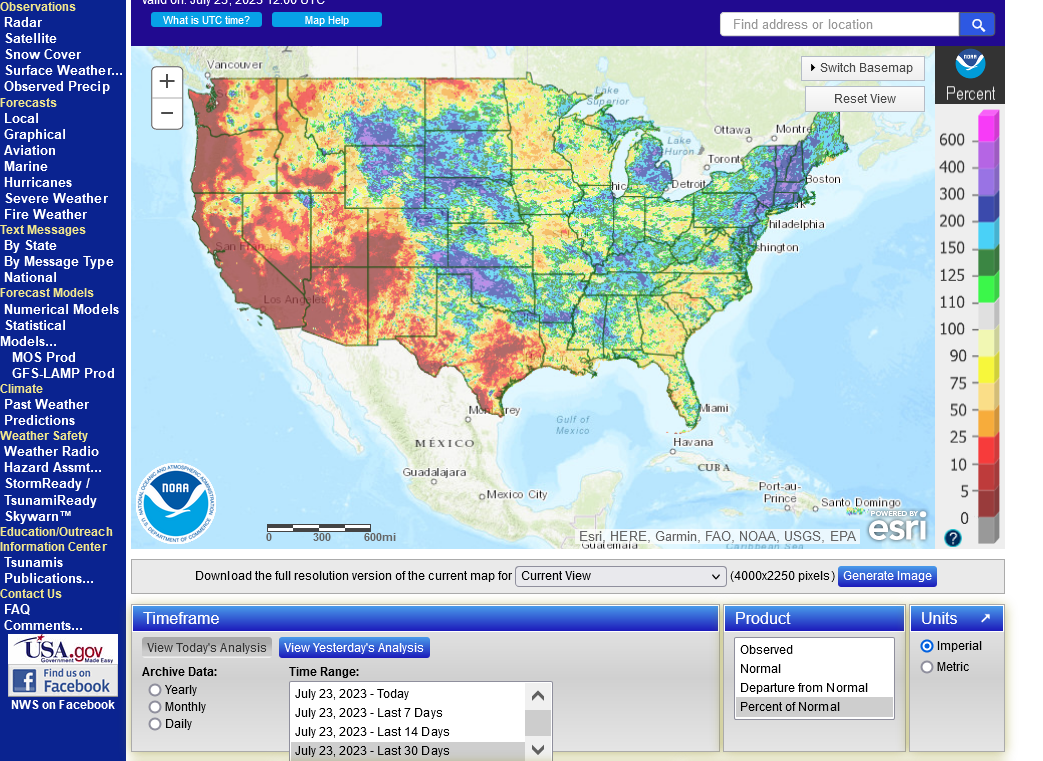Go to Past Weather climate page
The height and width of the screenshot is (761, 1043).
[47, 404]
